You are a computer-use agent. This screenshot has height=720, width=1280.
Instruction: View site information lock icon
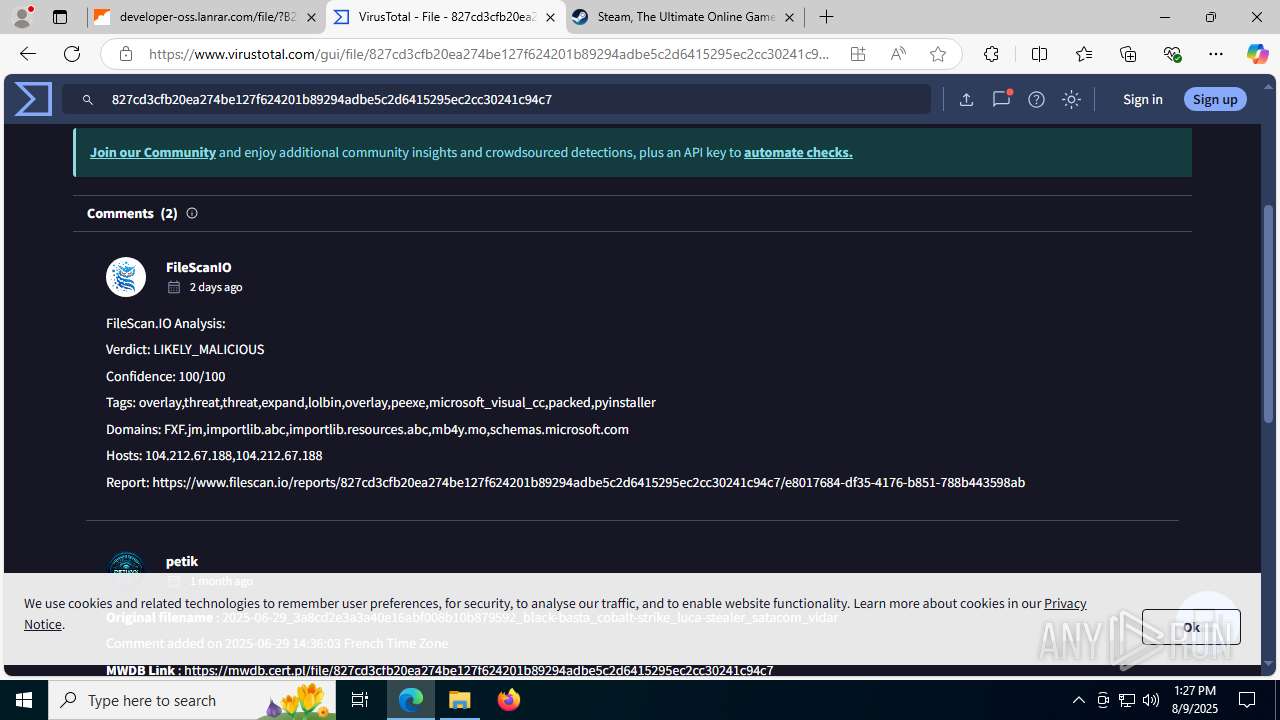coord(126,54)
